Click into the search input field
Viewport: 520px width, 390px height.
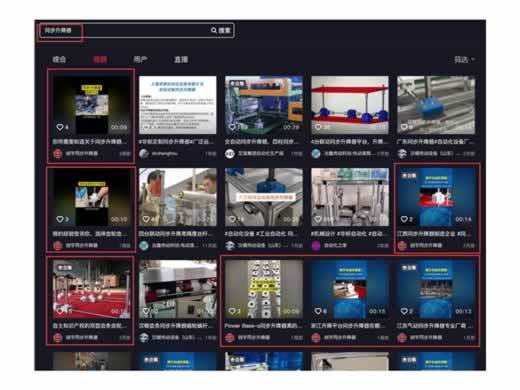click(x=137, y=30)
